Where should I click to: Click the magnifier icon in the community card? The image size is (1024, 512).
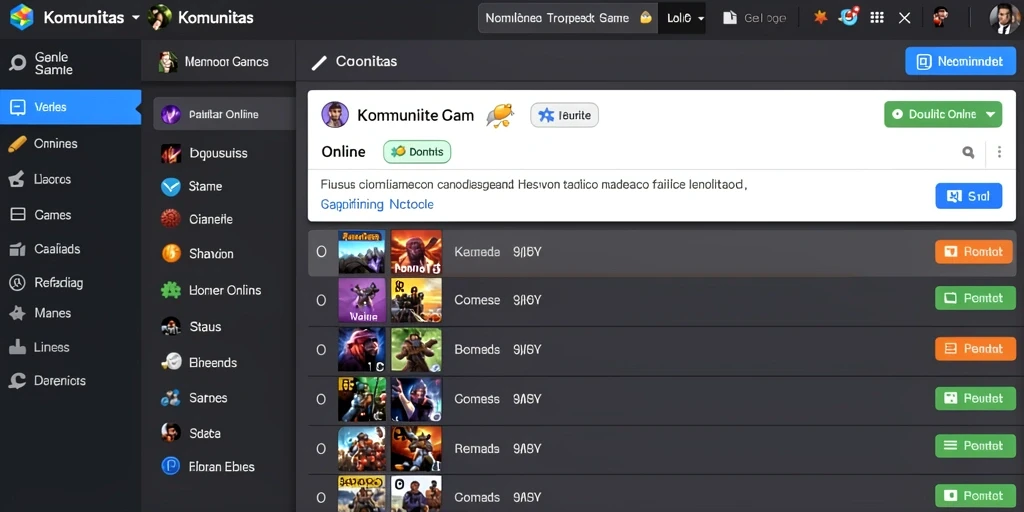(968, 152)
